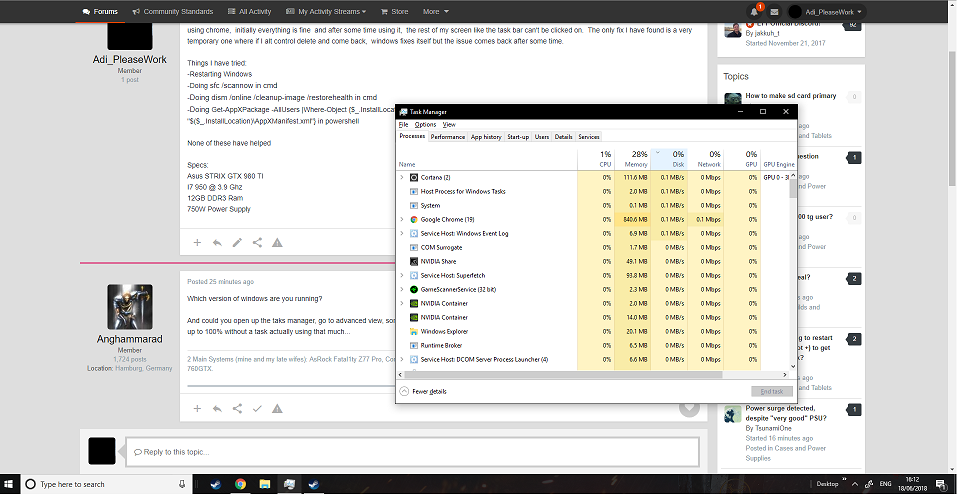Click the Cortana process icon in Task Manager
The image size is (959, 495).
(x=414, y=177)
